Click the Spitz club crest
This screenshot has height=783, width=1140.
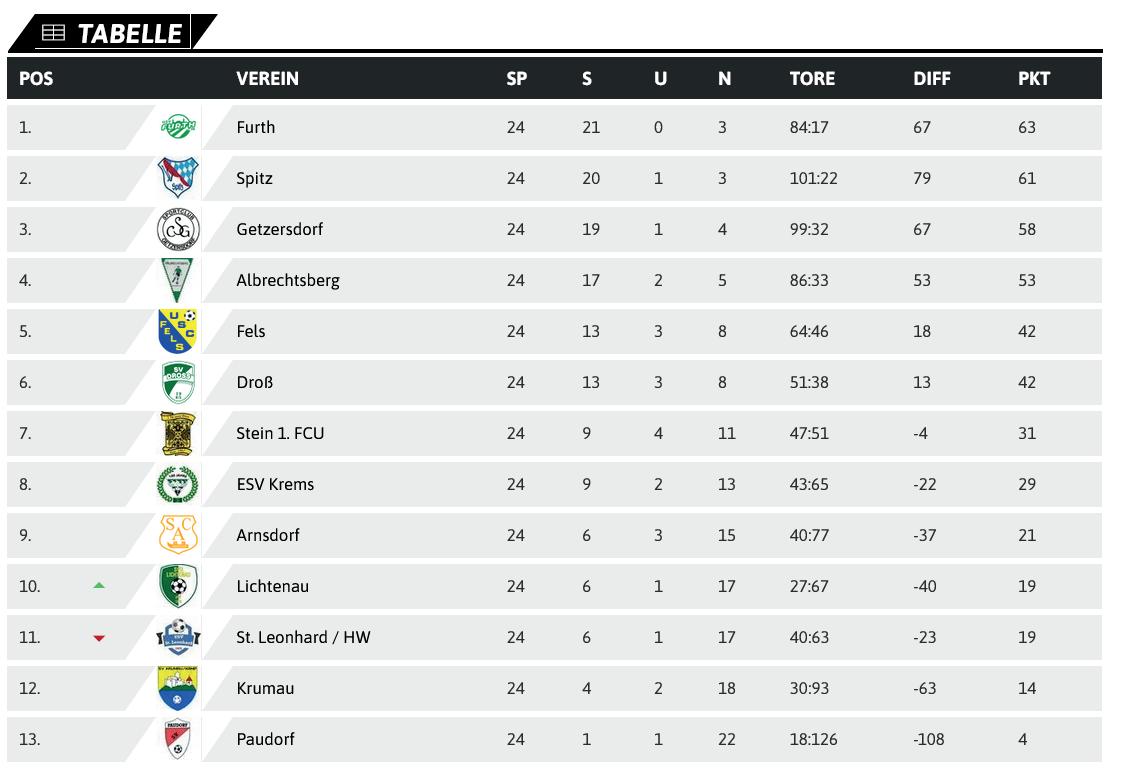(x=178, y=177)
